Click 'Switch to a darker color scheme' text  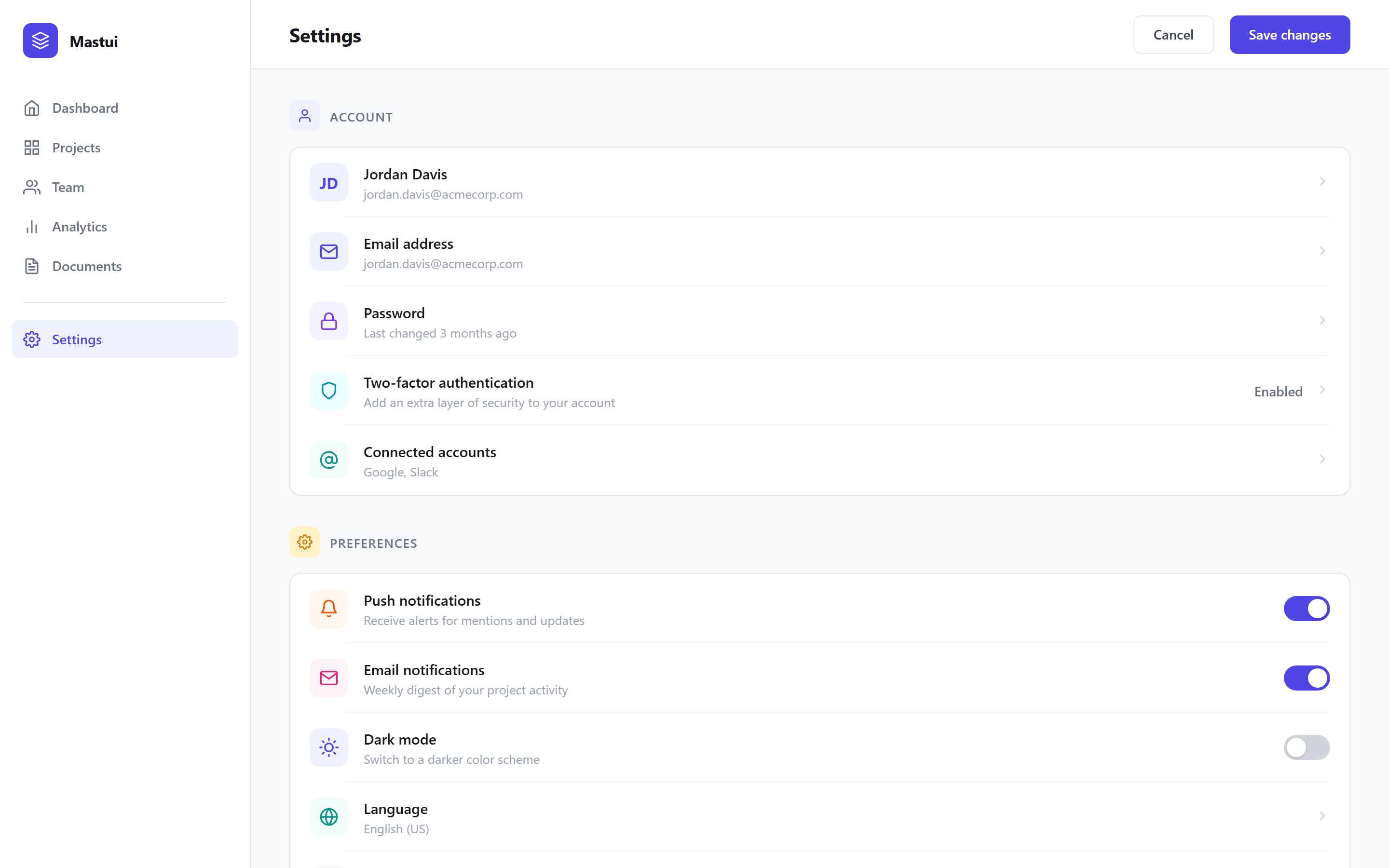pos(452,759)
